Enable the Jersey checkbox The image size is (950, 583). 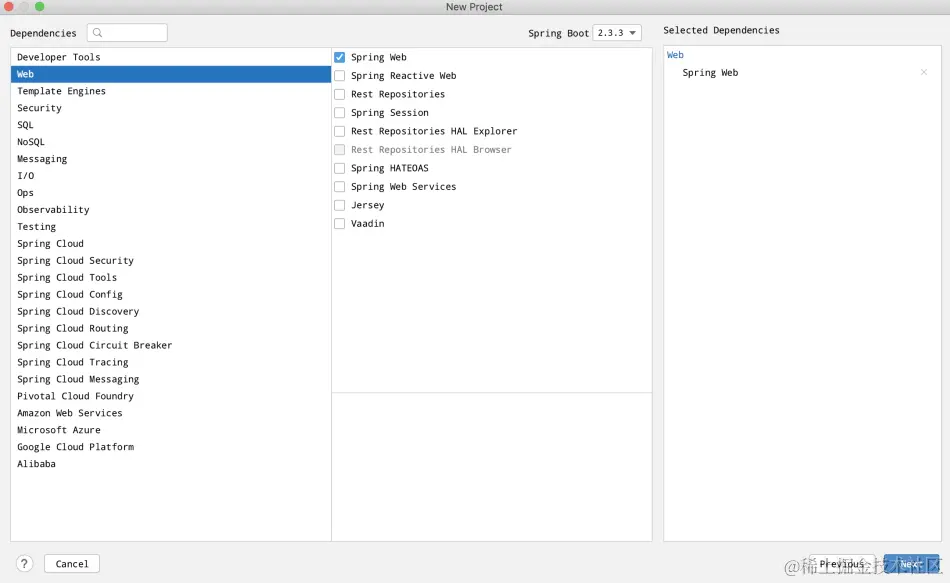(340, 205)
